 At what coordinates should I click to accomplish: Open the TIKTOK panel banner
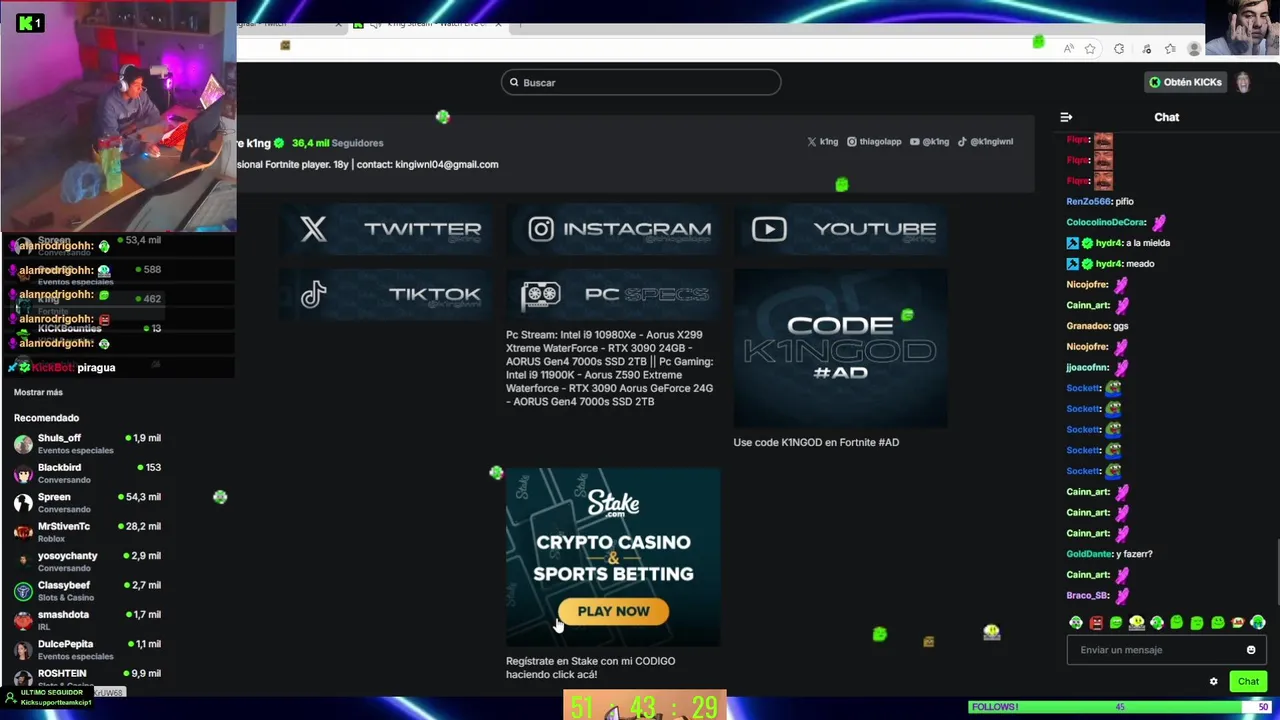tap(385, 294)
